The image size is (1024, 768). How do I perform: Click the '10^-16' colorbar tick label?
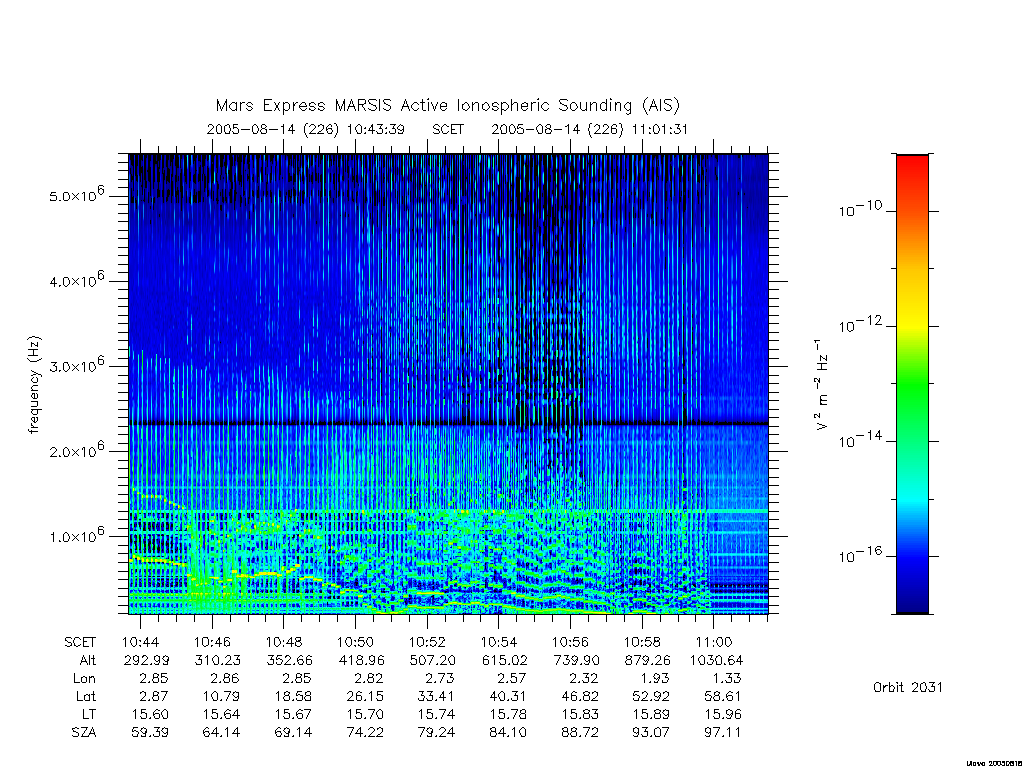(x=860, y=556)
